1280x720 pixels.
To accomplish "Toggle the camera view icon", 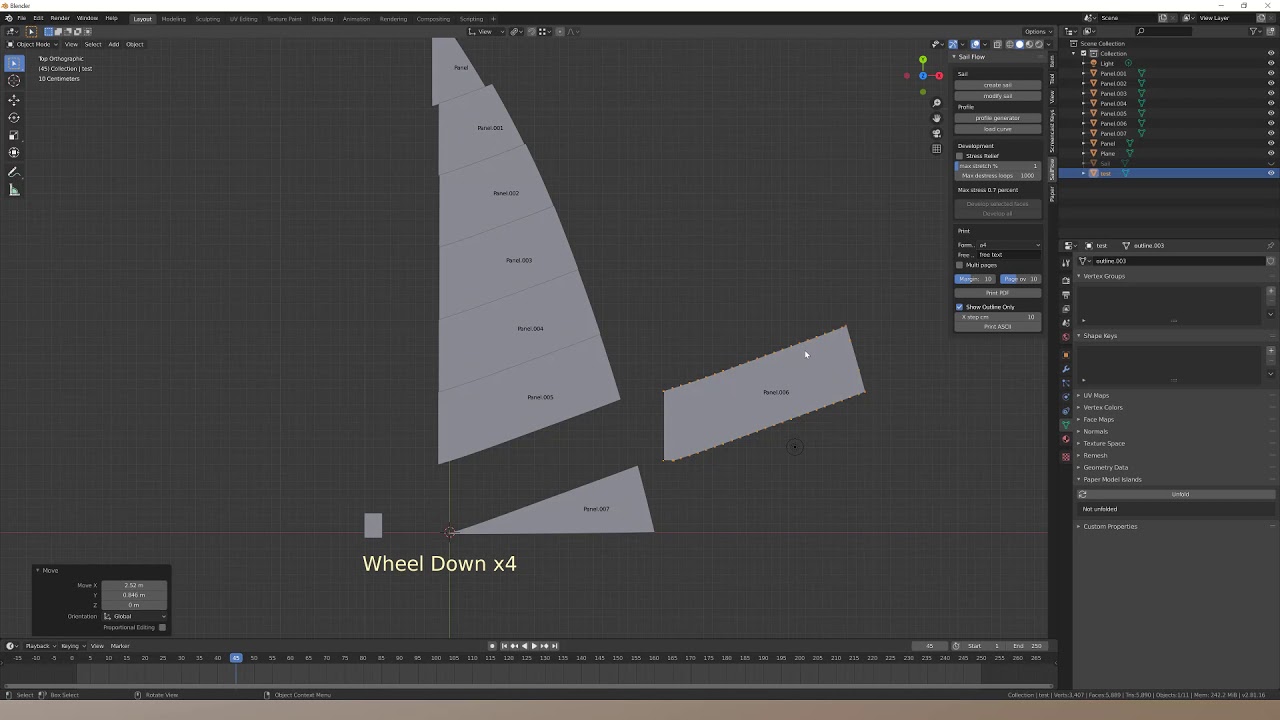I will click(x=937, y=133).
